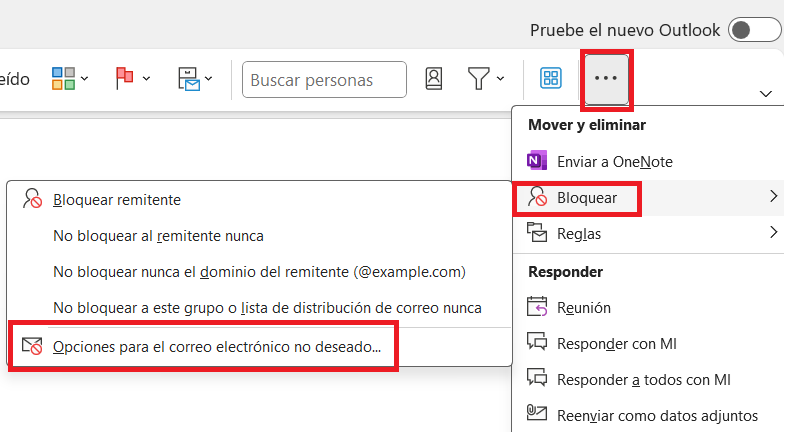Expand the ribbon display options chevron
786x432 pixels.
(x=766, y=93)
